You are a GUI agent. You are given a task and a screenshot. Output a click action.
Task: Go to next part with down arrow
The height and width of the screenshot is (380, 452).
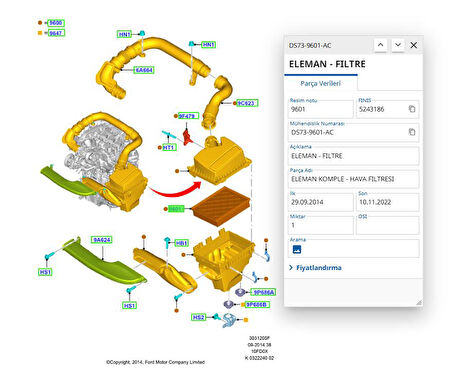point(398,45)
